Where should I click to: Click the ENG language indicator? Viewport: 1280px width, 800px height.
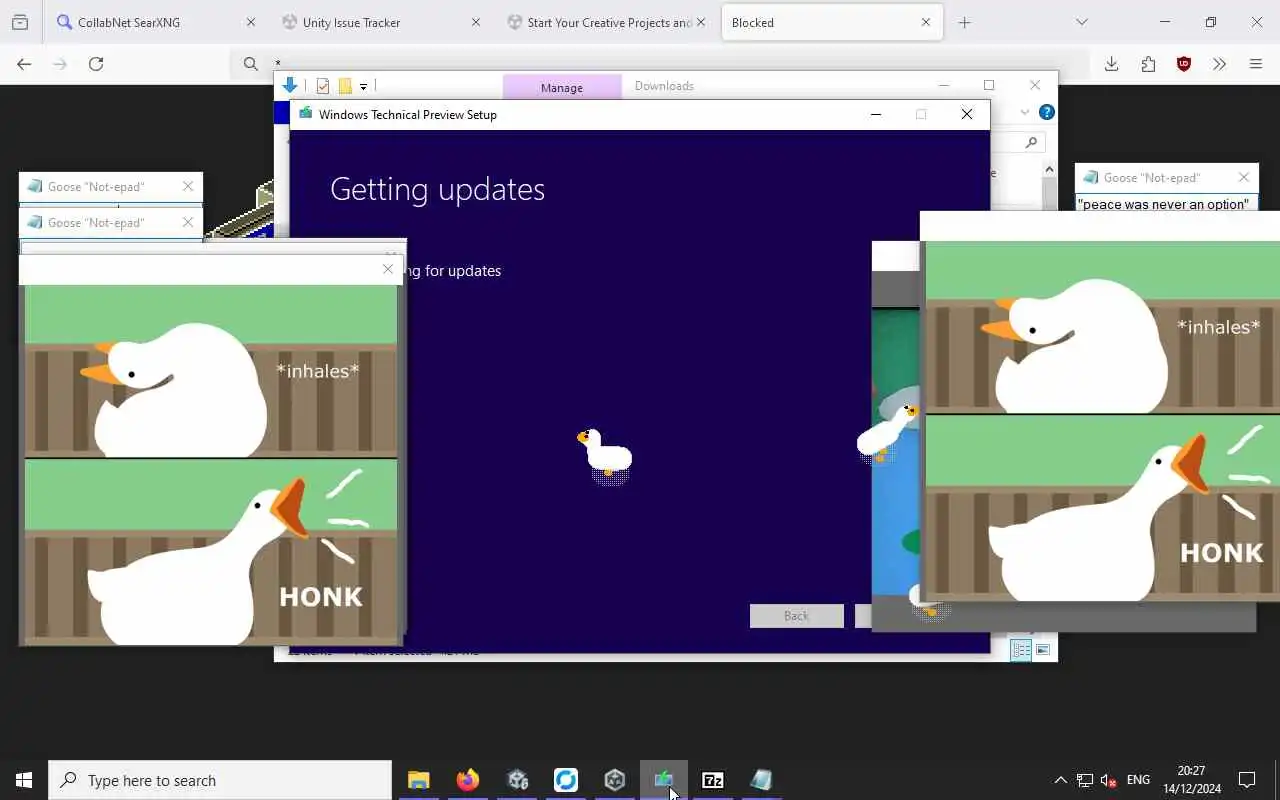point(1138,780)
